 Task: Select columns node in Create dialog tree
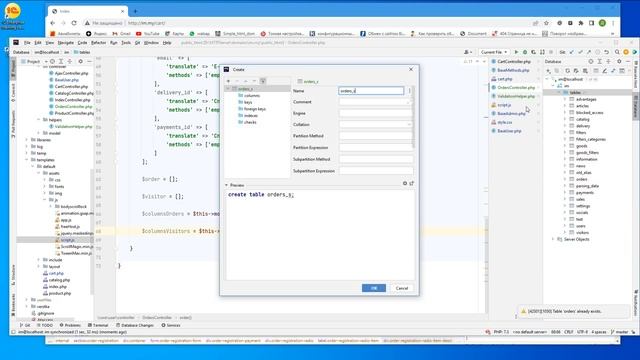(x=251, y=96)
